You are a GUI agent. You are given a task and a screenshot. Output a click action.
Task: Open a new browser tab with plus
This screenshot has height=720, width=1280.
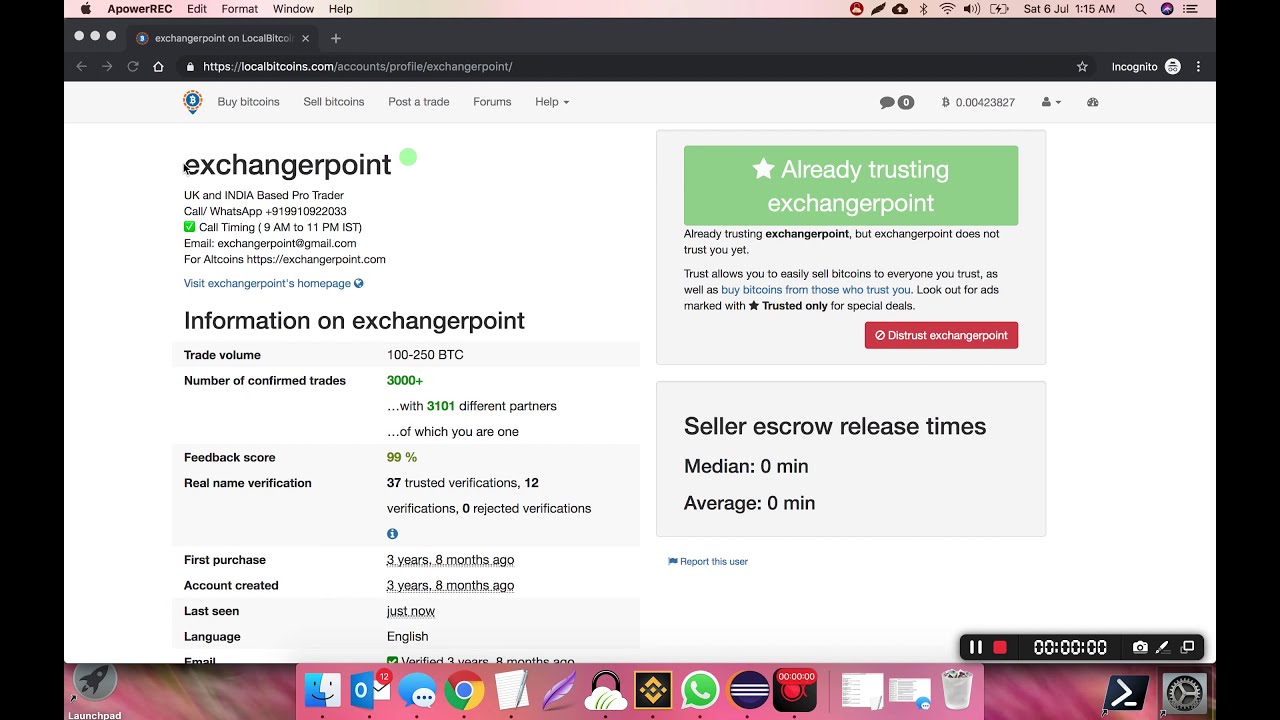(x=336, y=38)
